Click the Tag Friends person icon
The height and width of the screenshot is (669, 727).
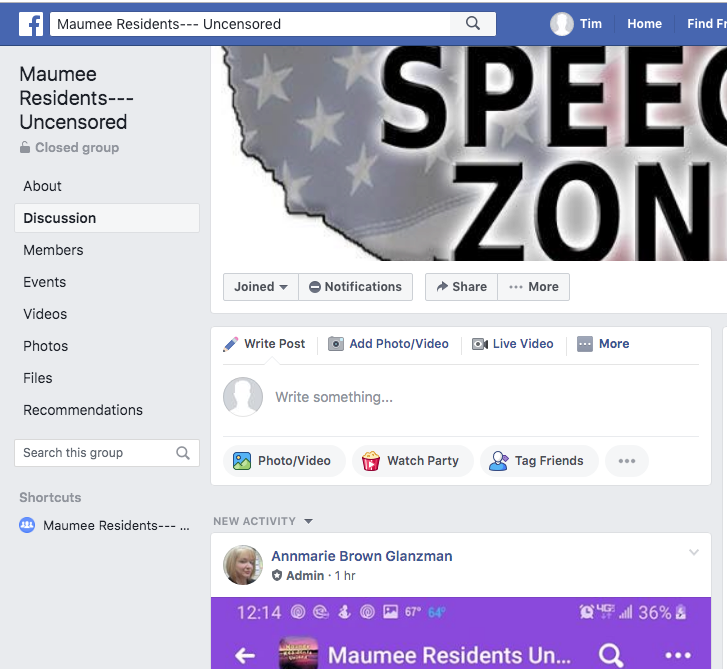[498, 461]
